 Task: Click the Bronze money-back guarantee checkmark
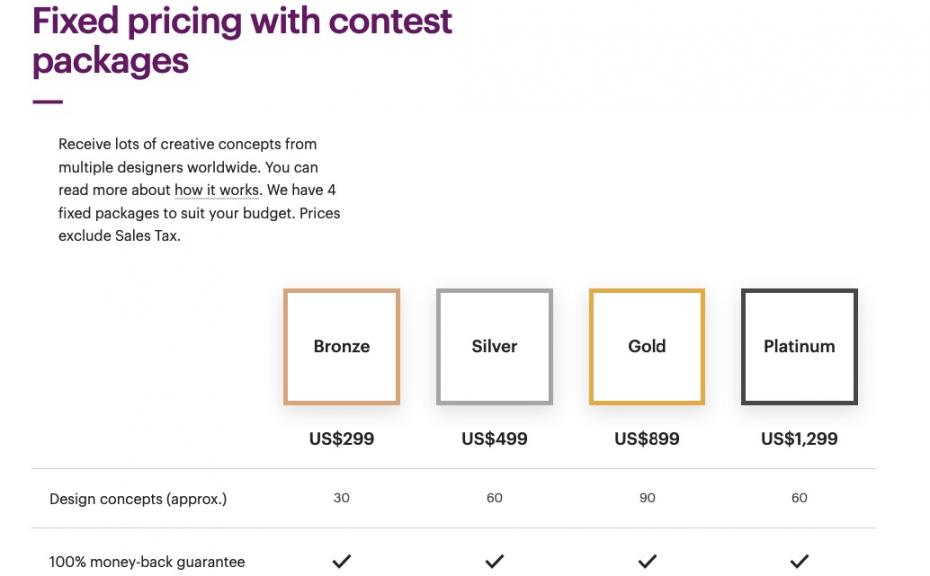[x=342, y=562]
